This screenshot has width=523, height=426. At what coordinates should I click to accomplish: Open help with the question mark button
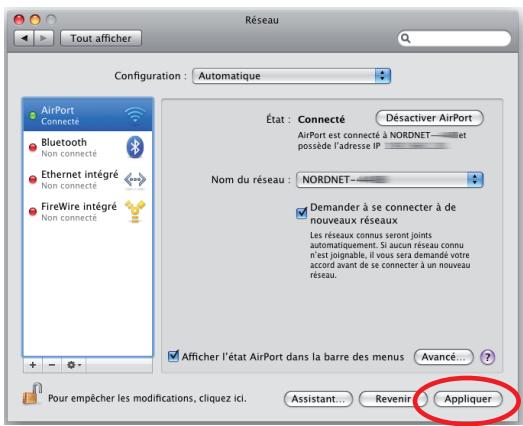[487, 357]
